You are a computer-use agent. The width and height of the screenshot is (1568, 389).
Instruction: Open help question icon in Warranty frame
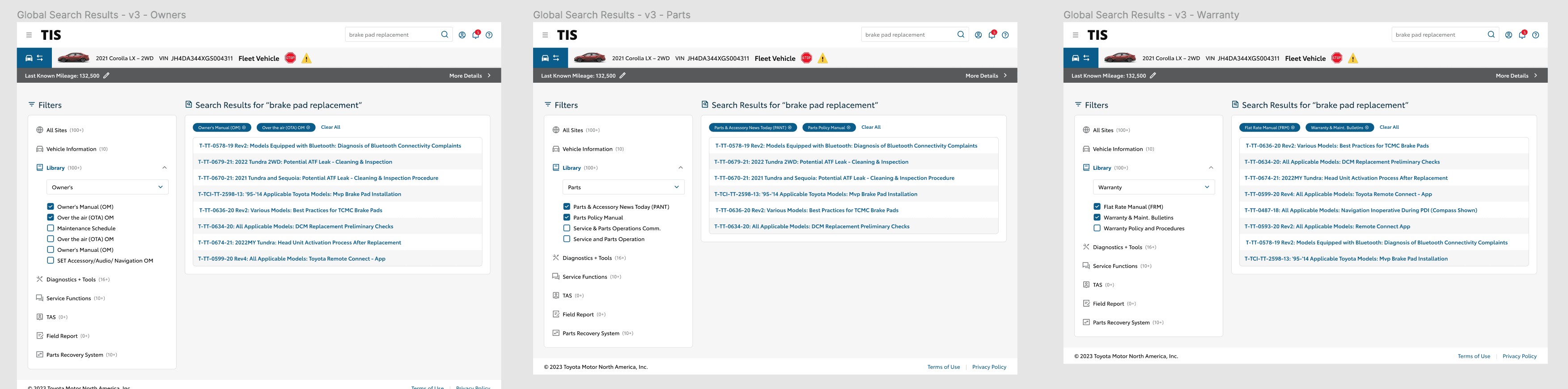click(x=1535, y=35)
